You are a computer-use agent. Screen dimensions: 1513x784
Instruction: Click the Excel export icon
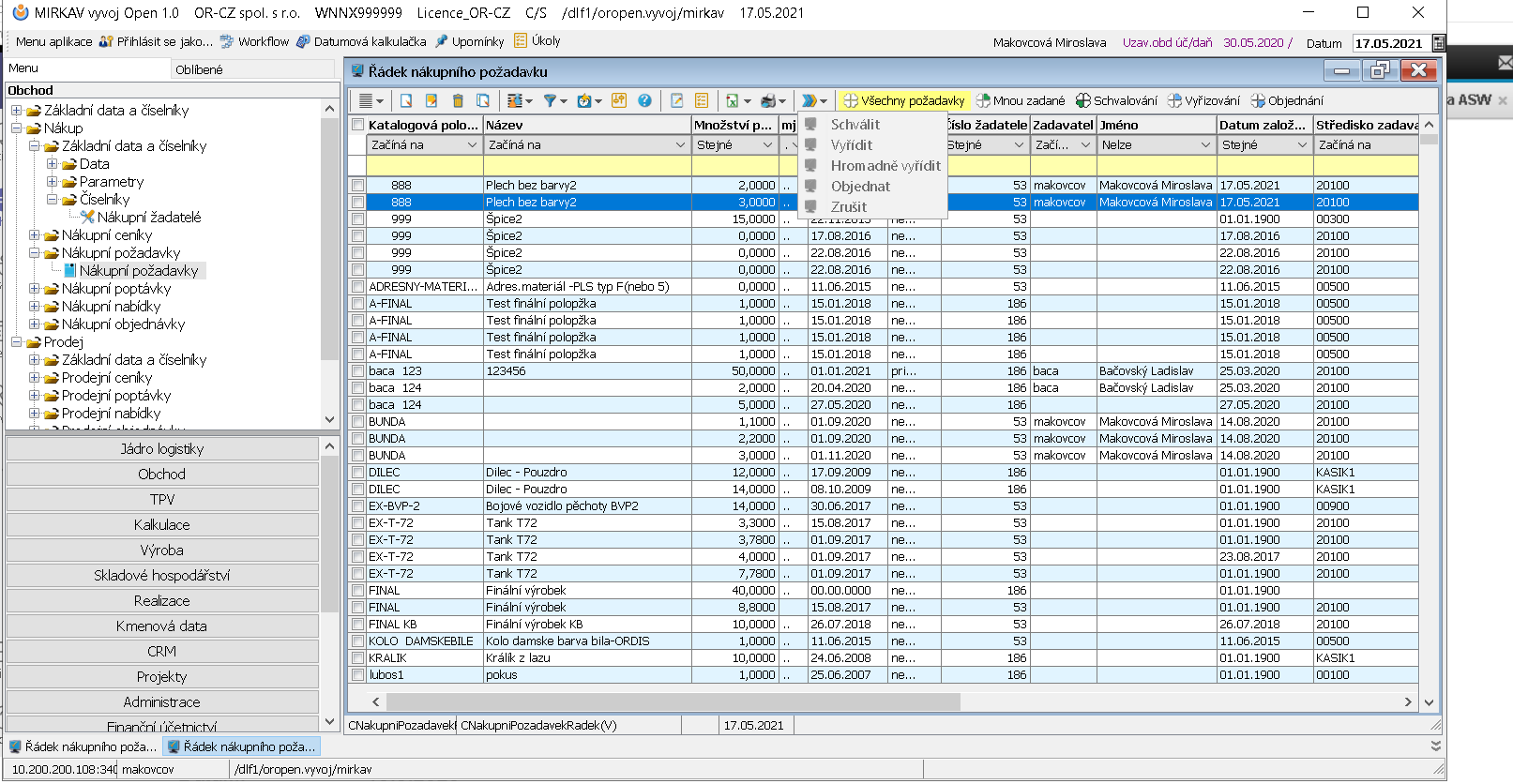733,101
